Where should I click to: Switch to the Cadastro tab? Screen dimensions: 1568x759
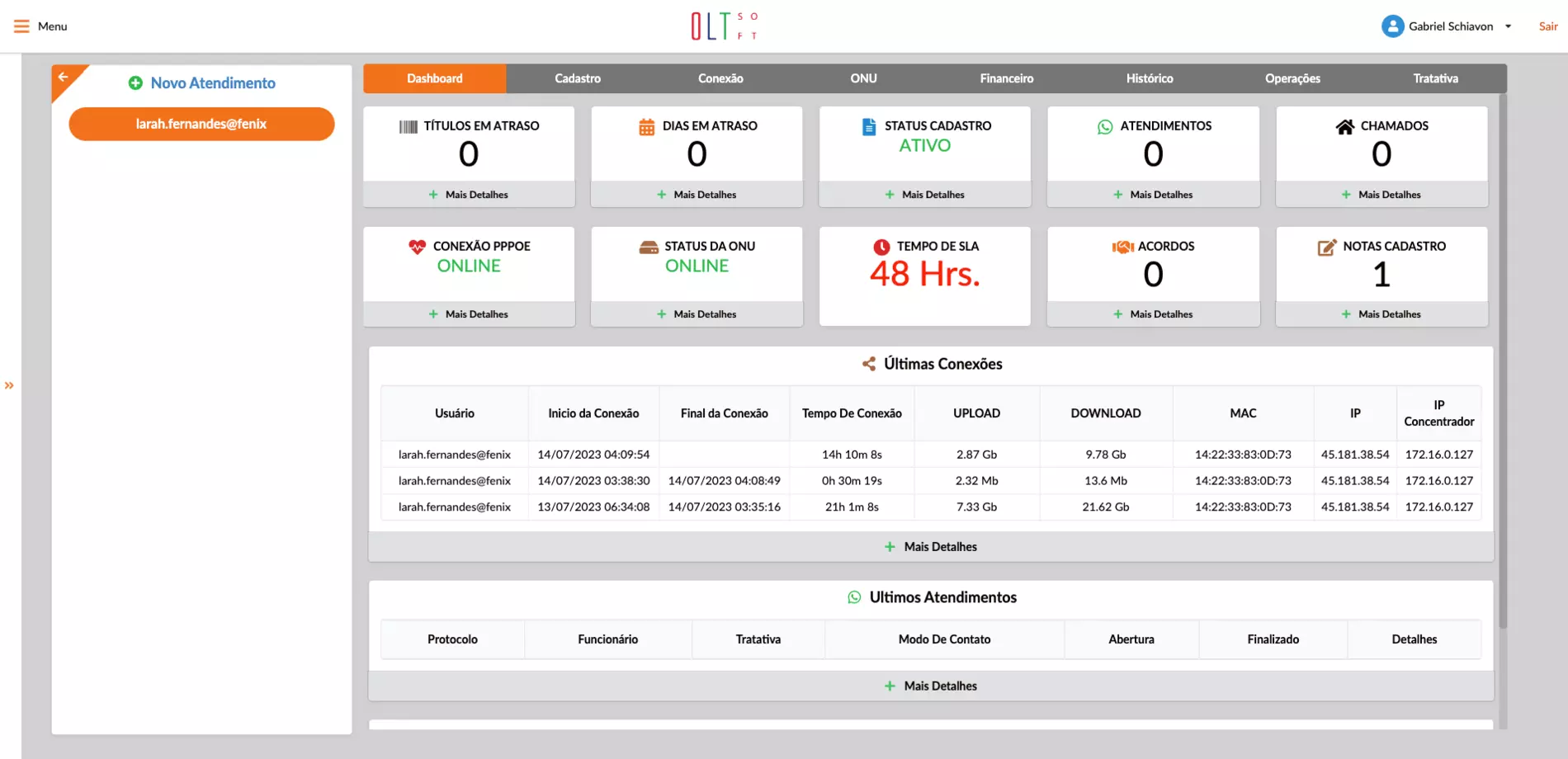coord(578,78)
